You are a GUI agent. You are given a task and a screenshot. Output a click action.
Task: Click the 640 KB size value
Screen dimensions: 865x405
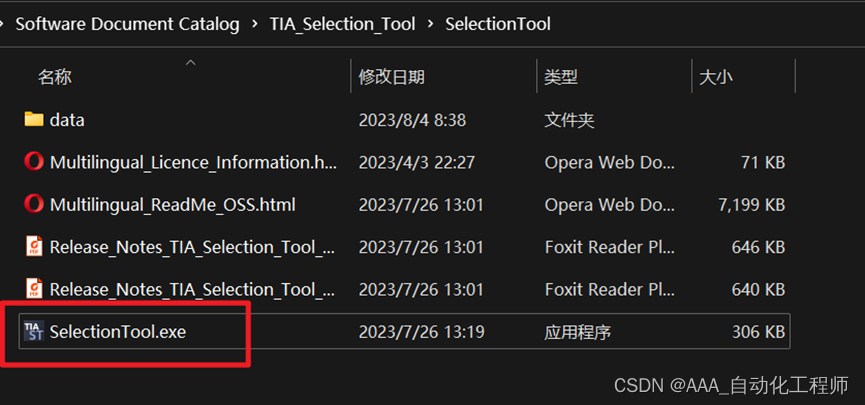(759, 289)
